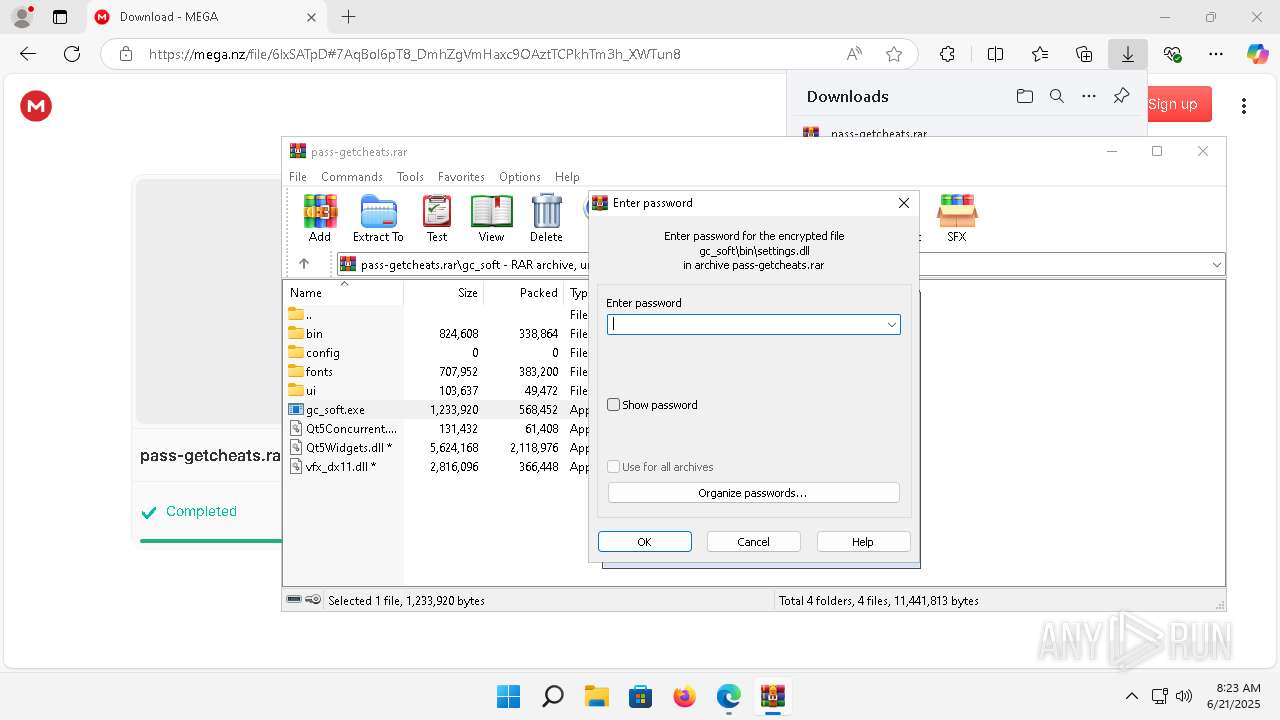Open File Explorer from the taskbar
The height and width of the screenshot is (720, 1280).
(x=596, y=696)
